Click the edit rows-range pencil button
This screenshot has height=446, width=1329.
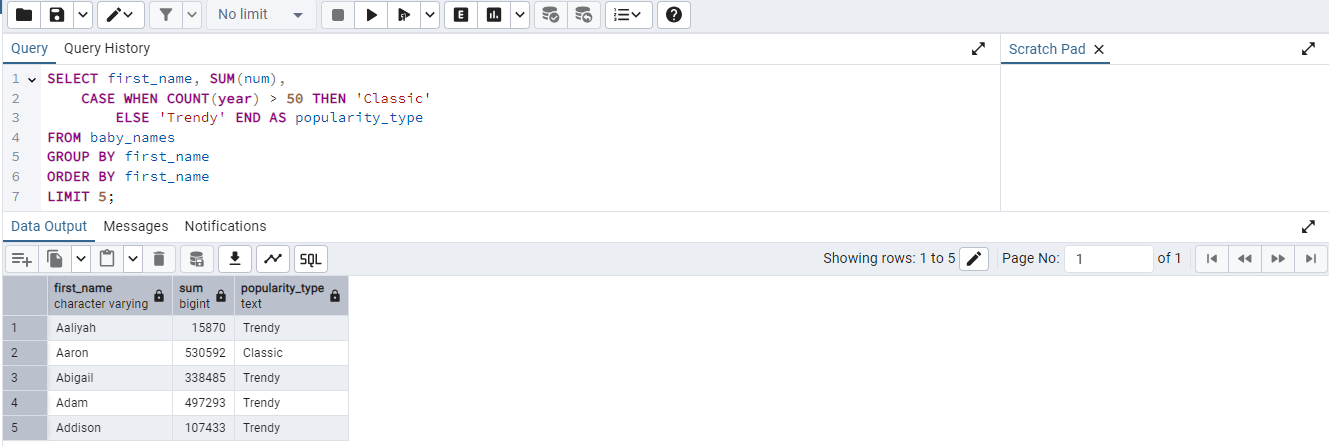click(975, 259)
